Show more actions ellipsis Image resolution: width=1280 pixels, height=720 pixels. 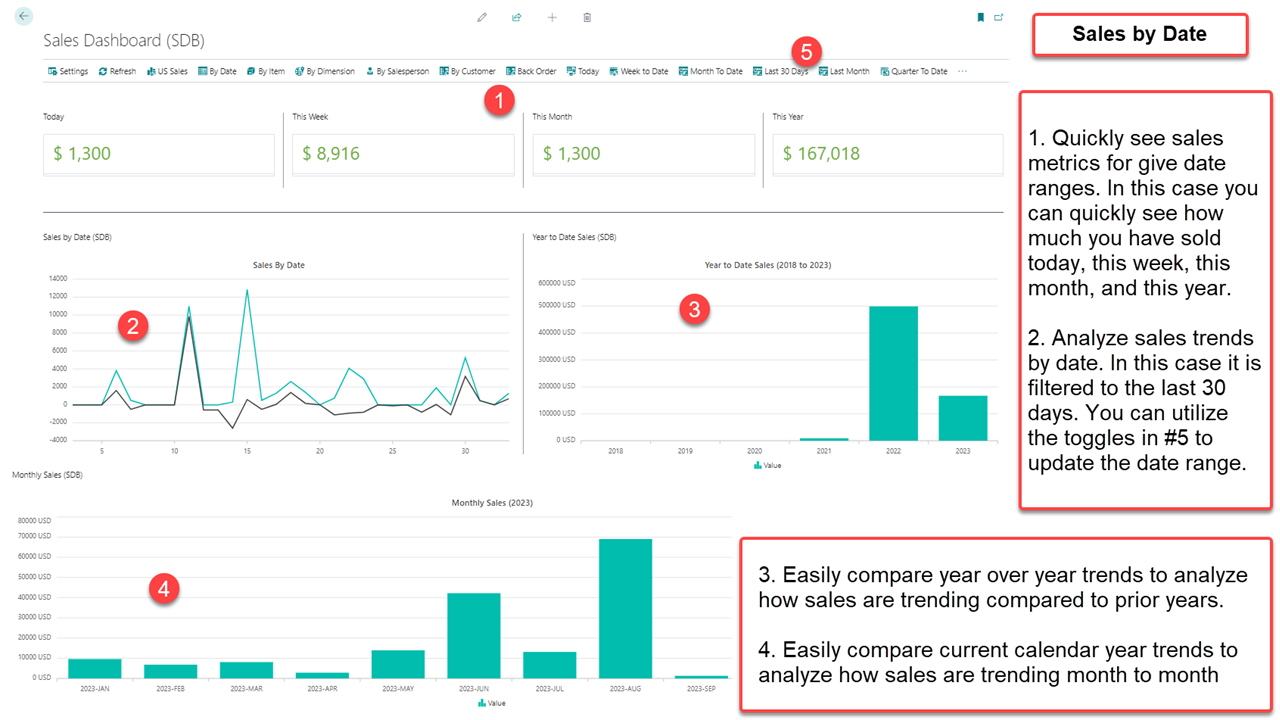963,71
